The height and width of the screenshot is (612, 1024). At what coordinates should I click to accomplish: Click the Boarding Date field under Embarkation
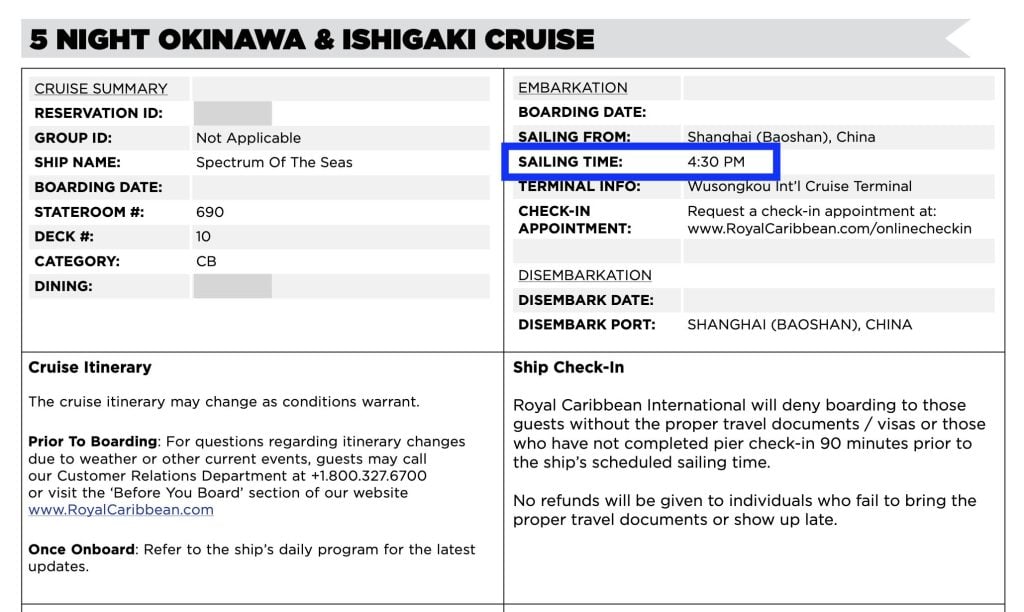[x=838, y=113]
